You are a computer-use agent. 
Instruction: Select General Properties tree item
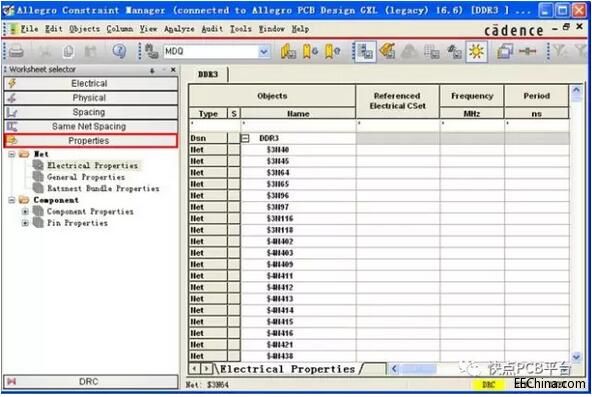click(x=86, y=177)
